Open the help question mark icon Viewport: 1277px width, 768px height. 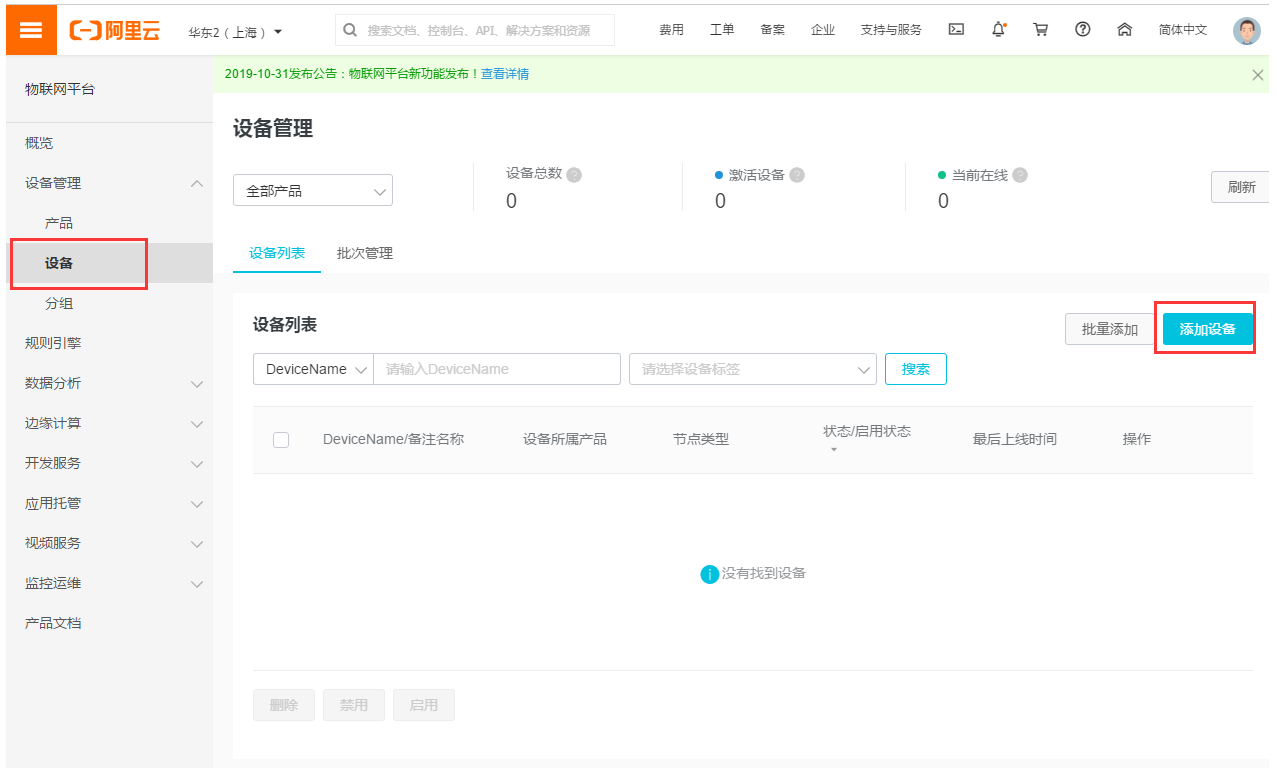click(x=1082, y=29)
